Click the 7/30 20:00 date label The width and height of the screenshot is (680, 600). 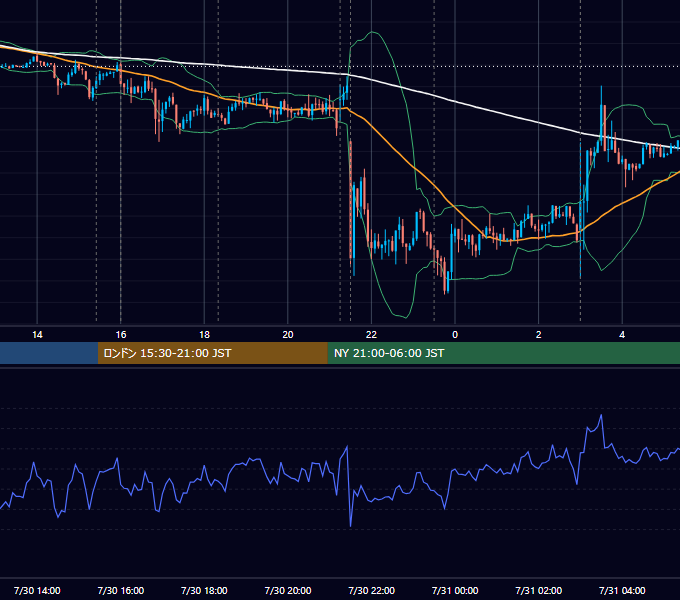click(x=288, y=590)
